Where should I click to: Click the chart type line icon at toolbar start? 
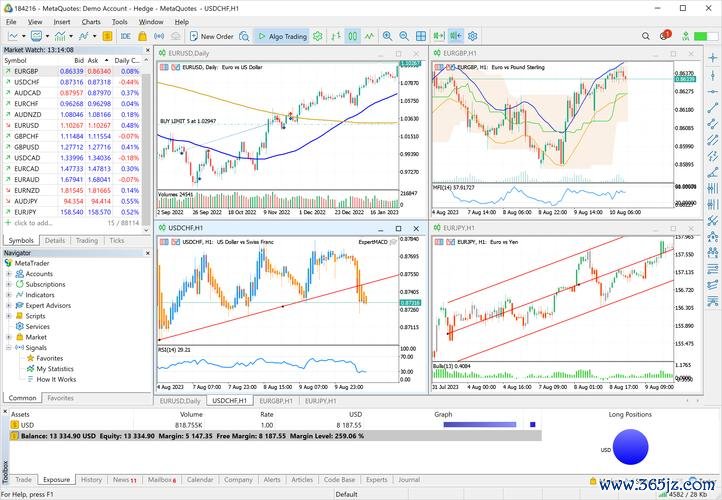pos(13,36)
